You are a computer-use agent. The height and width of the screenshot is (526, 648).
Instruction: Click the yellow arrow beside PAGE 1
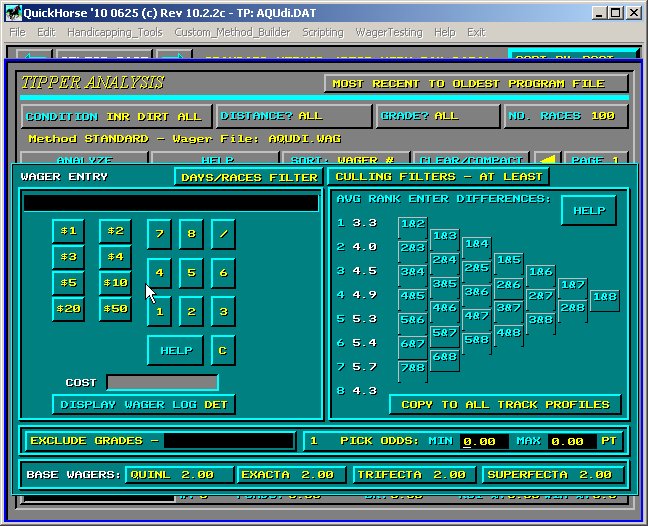point(547,160)
